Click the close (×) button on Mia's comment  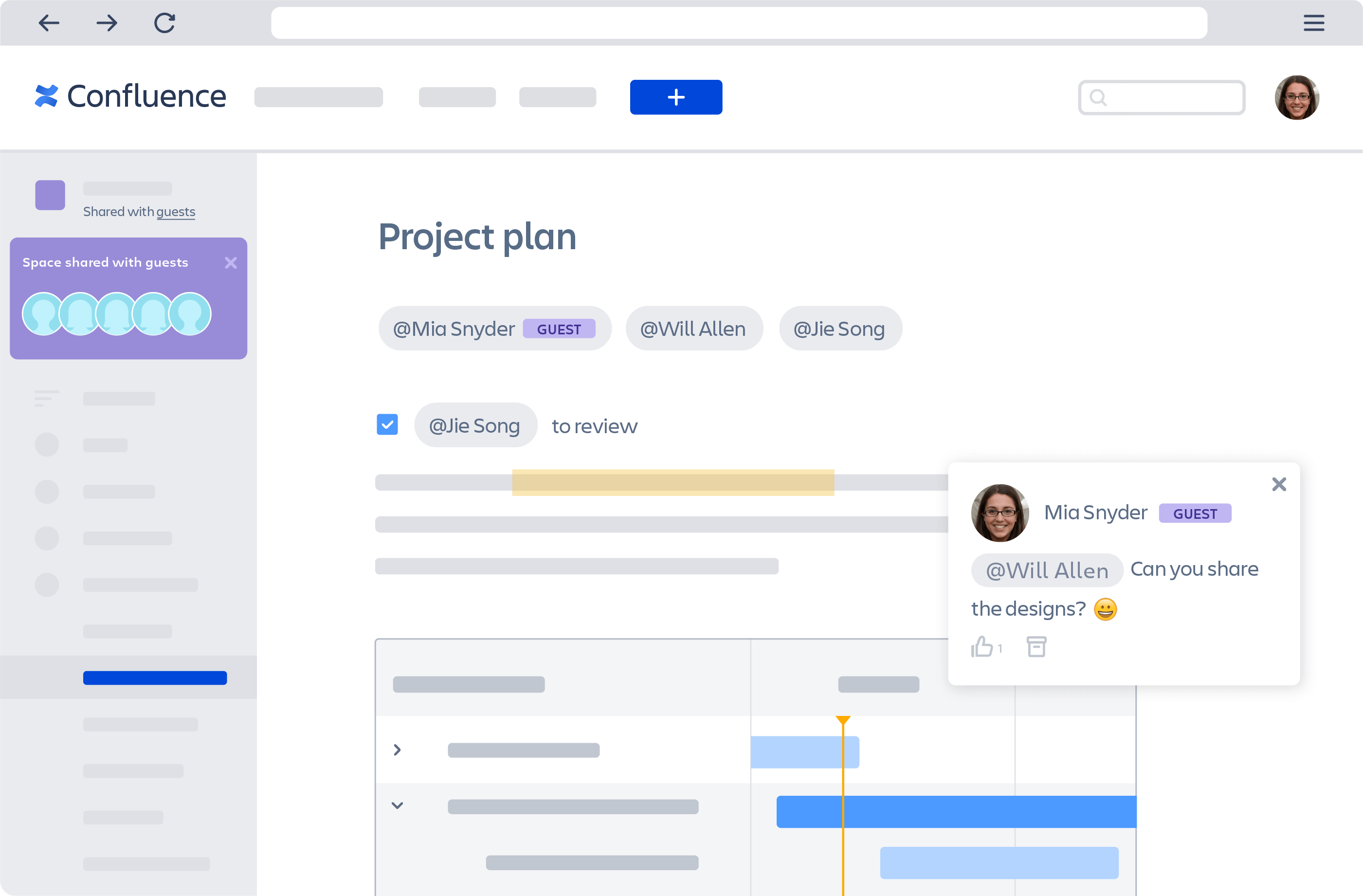click(x=1279, y=484)
